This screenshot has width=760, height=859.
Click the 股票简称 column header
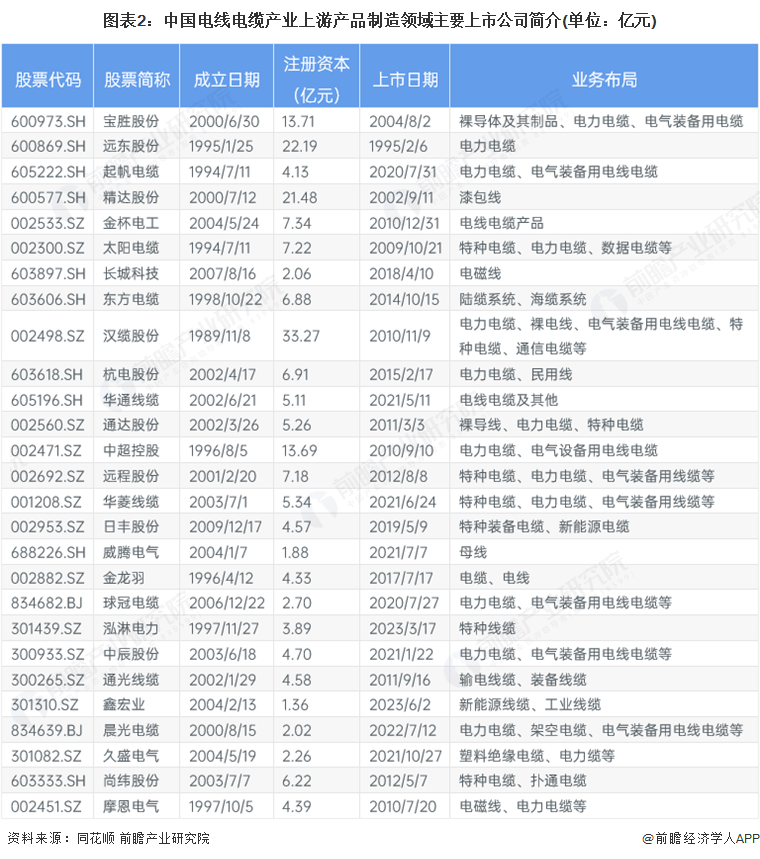click(136, 80)
